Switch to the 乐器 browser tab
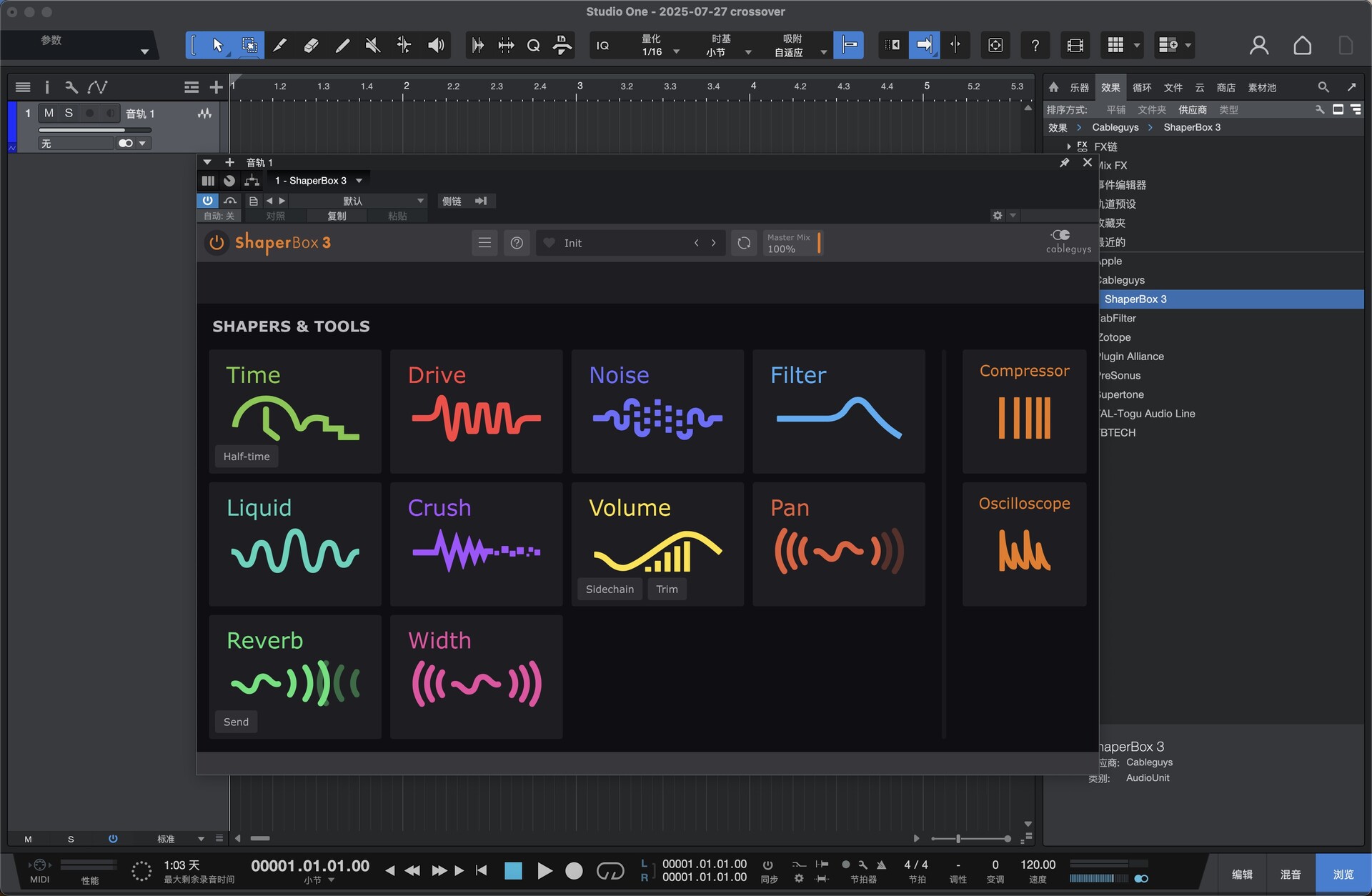Screen dimensions: 1372x896 1079,87
